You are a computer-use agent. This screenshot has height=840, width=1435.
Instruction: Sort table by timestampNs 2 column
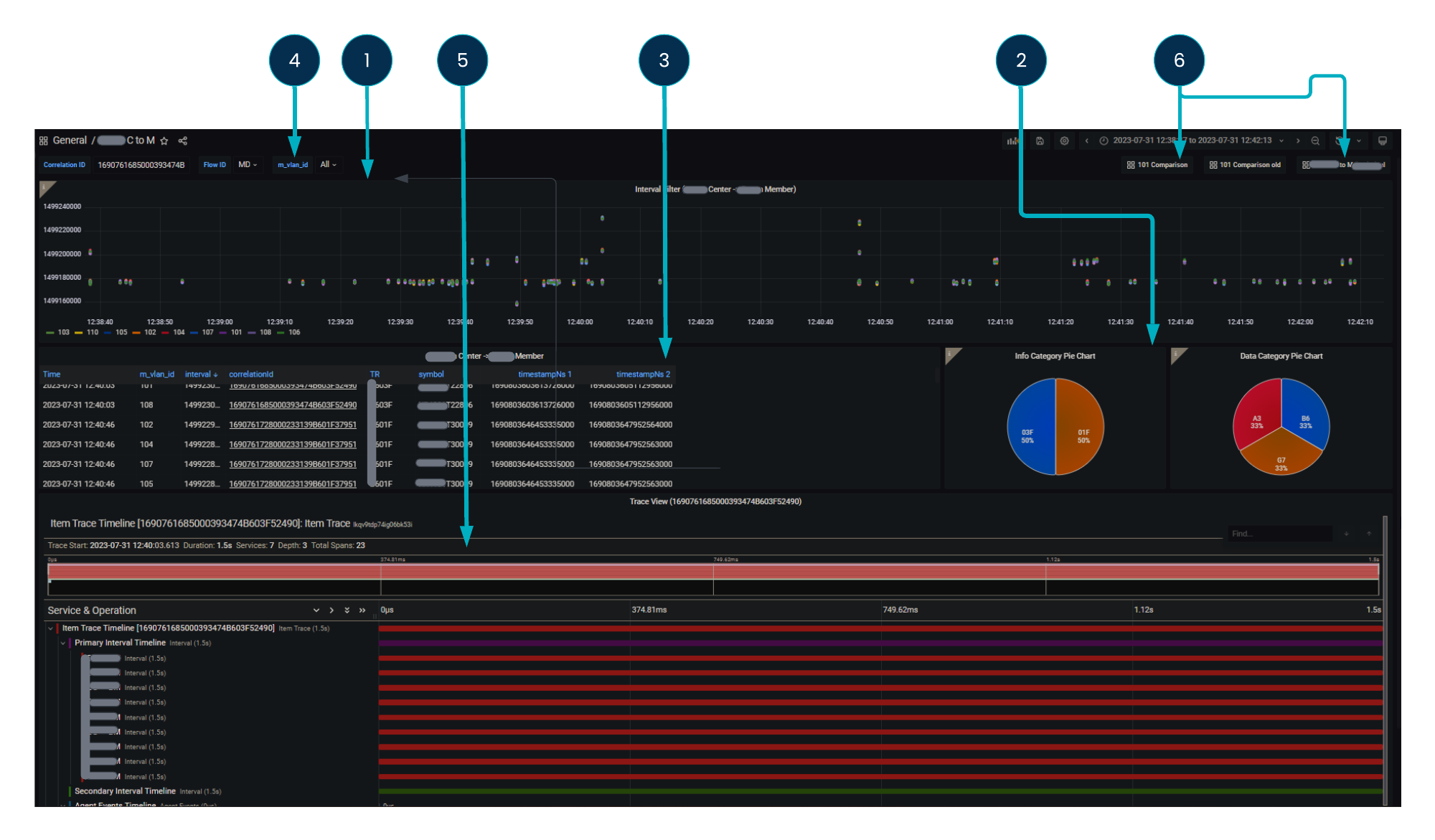pos(644,374)
